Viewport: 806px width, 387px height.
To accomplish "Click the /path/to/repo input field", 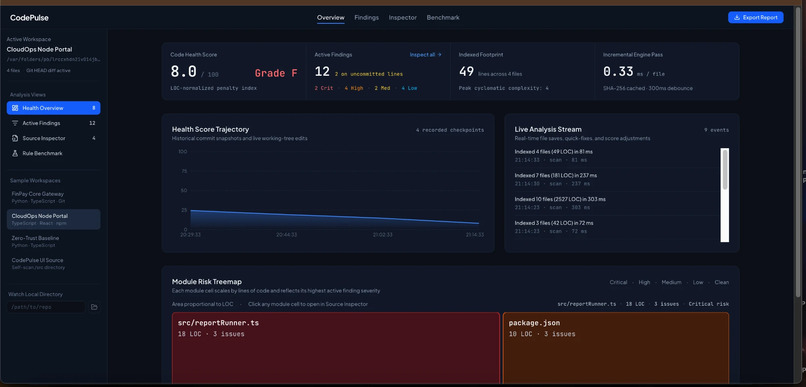I will (x=46, y=307).
